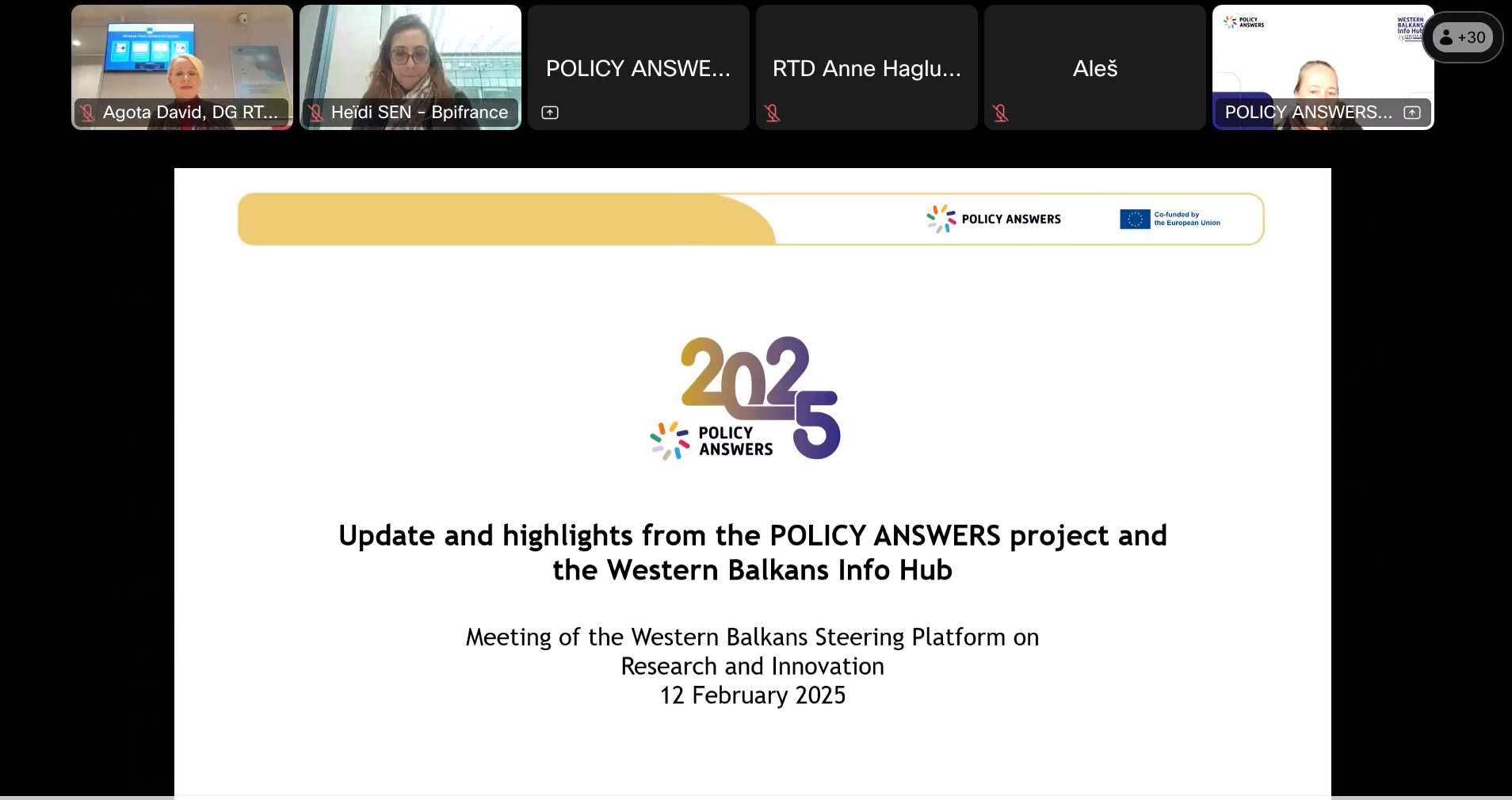
Task: Click the slide title 'Update and highlights from the POLICY ANSWERS project and'
Action: point(753,536)
